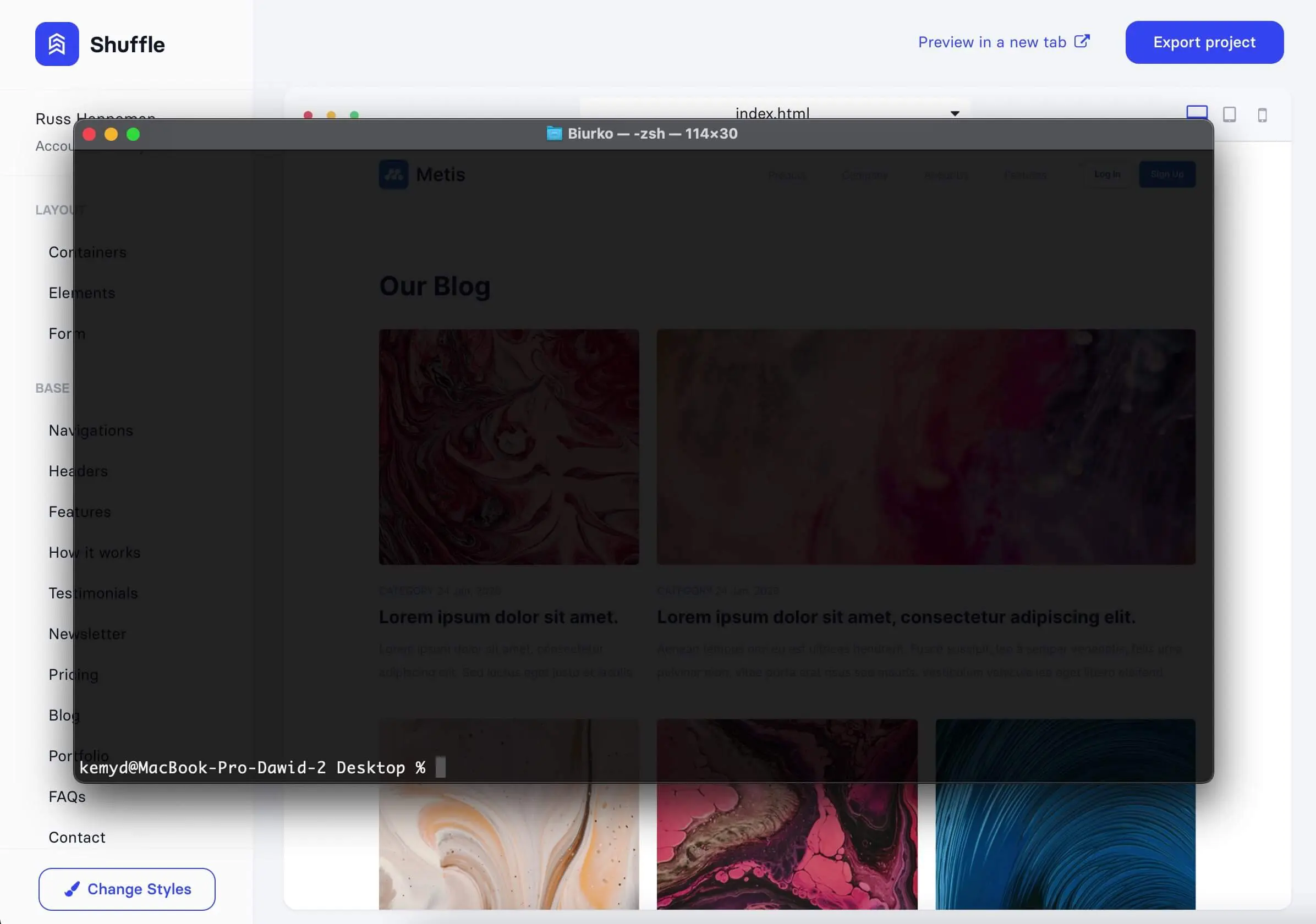This screenshot has width=1316, height=924.
Task: Click the Biurko folder icon in terminal title
Action: click(x=553, y=134)
